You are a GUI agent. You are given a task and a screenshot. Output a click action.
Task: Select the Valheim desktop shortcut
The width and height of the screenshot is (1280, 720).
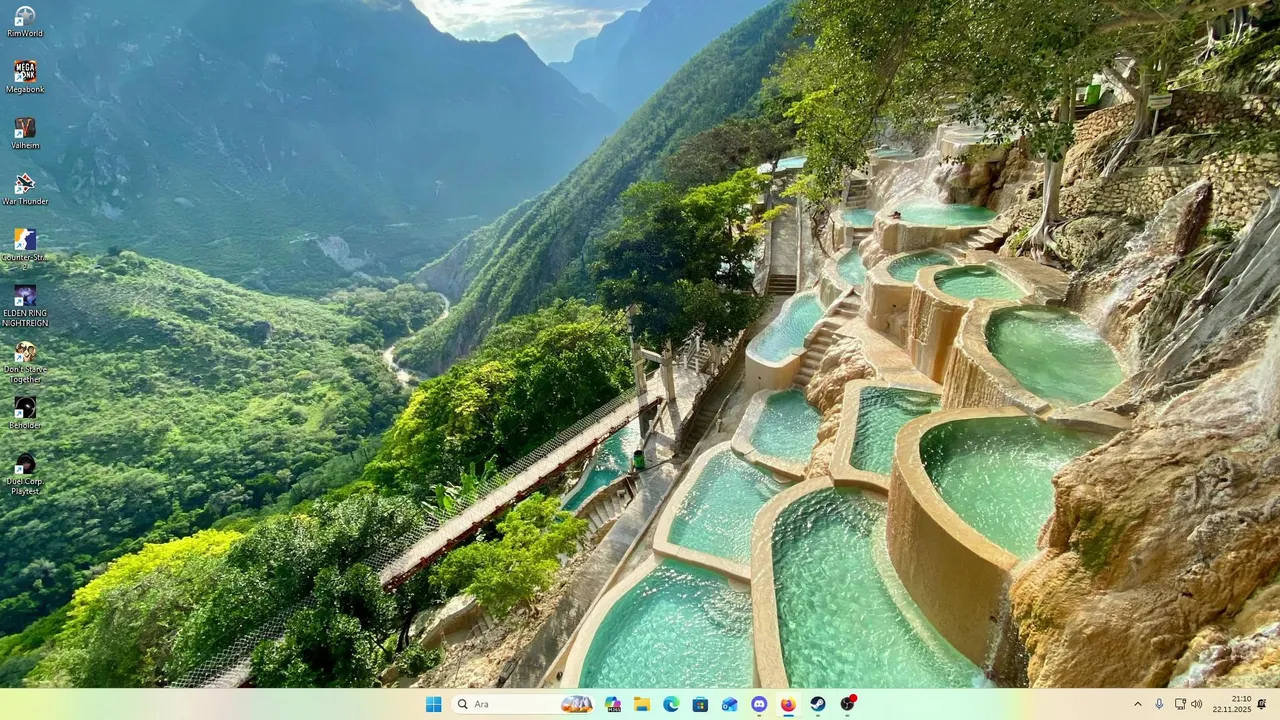pyautogui.click(x=25, y=134)
